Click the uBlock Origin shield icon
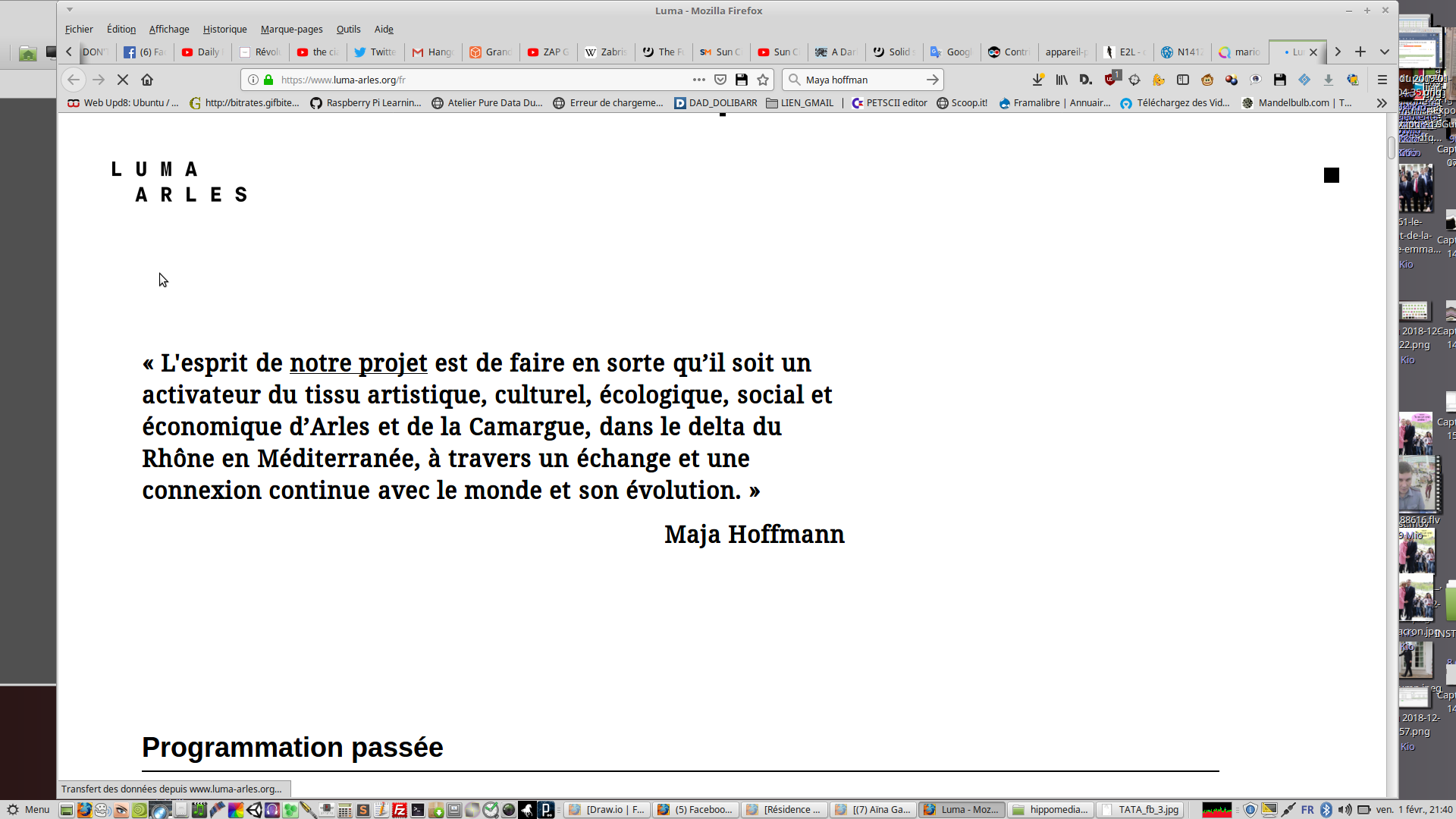This screenshot has width=1456, height=819. point(1111,80)
